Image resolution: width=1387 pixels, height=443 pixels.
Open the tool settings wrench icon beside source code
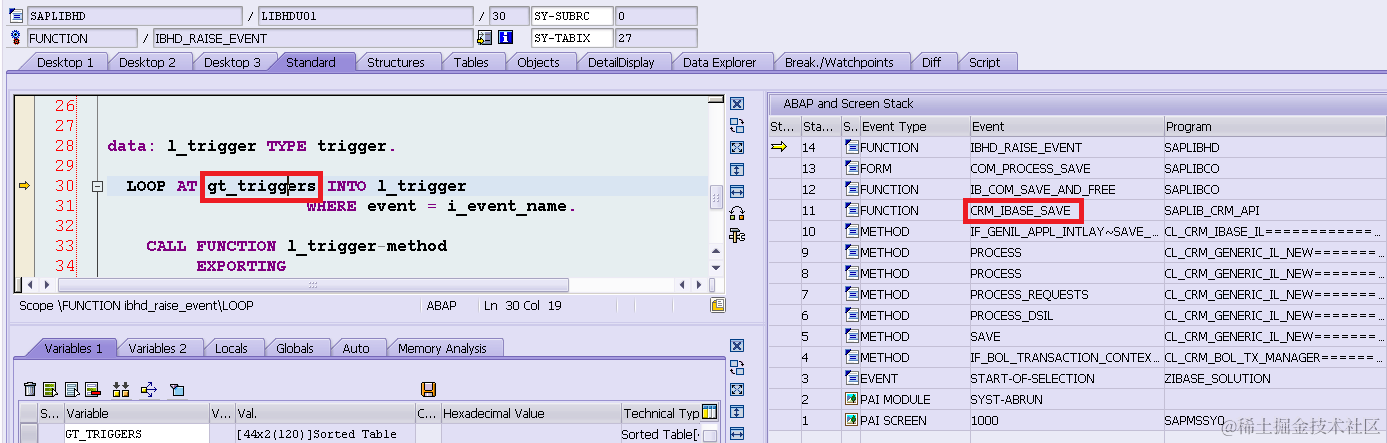point(737,236)
